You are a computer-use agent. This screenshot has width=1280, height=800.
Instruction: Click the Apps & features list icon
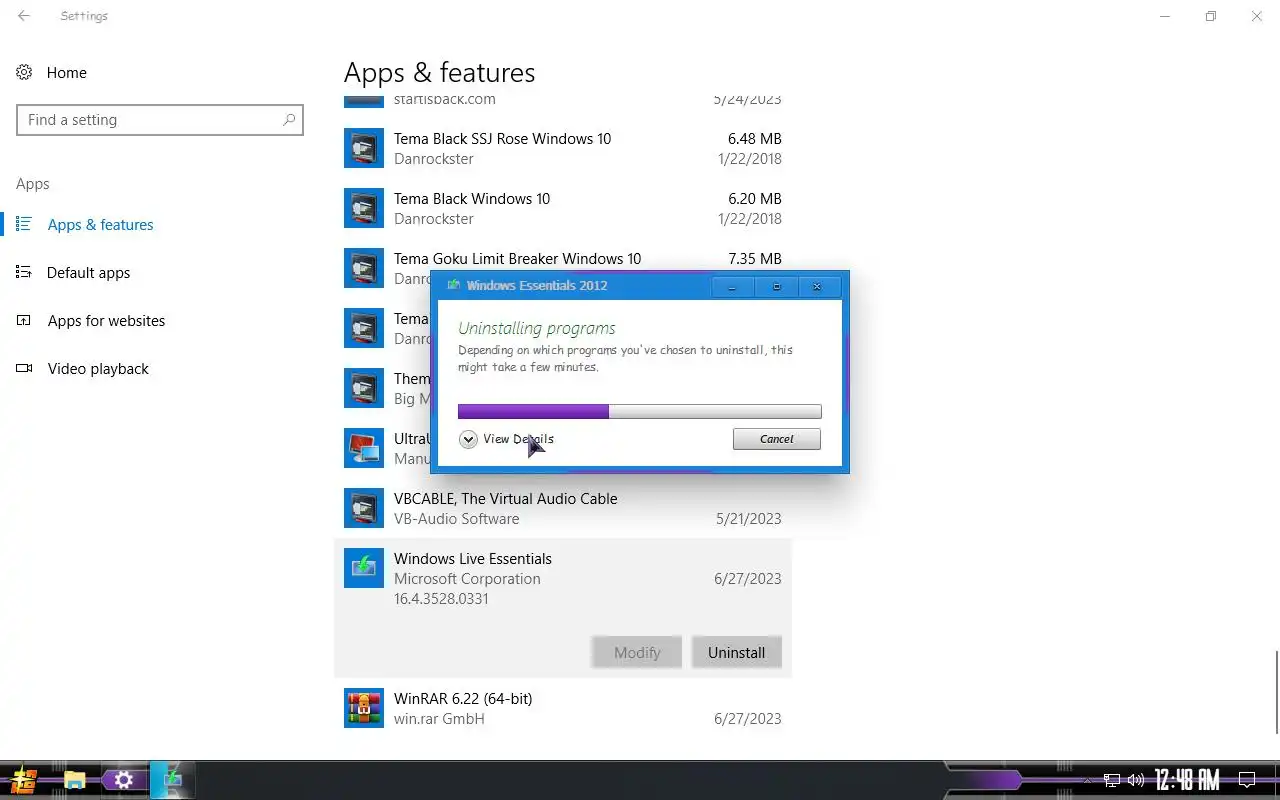(x=24, y=224)
